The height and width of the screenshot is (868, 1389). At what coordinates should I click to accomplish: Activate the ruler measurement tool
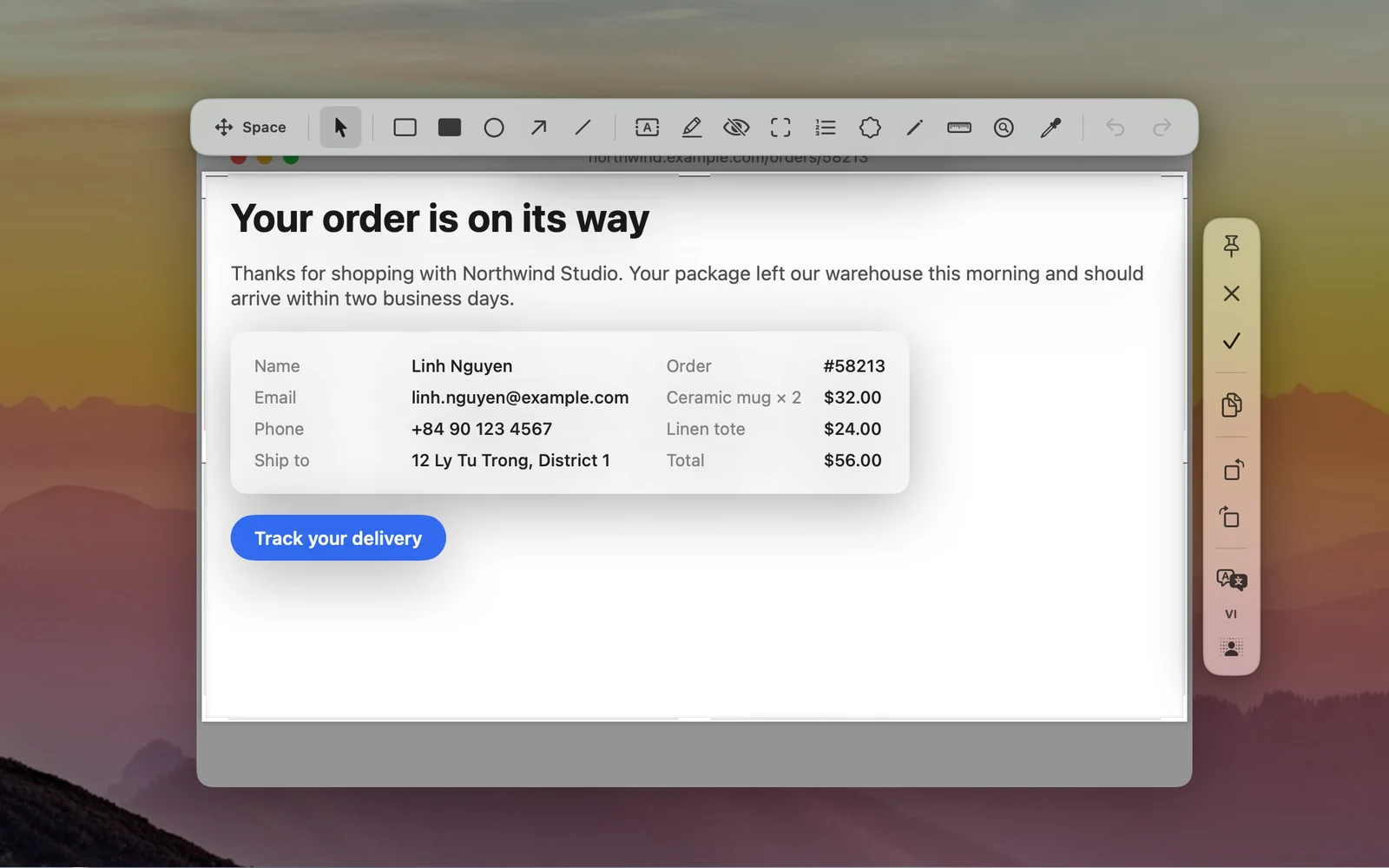click(959, 128)
